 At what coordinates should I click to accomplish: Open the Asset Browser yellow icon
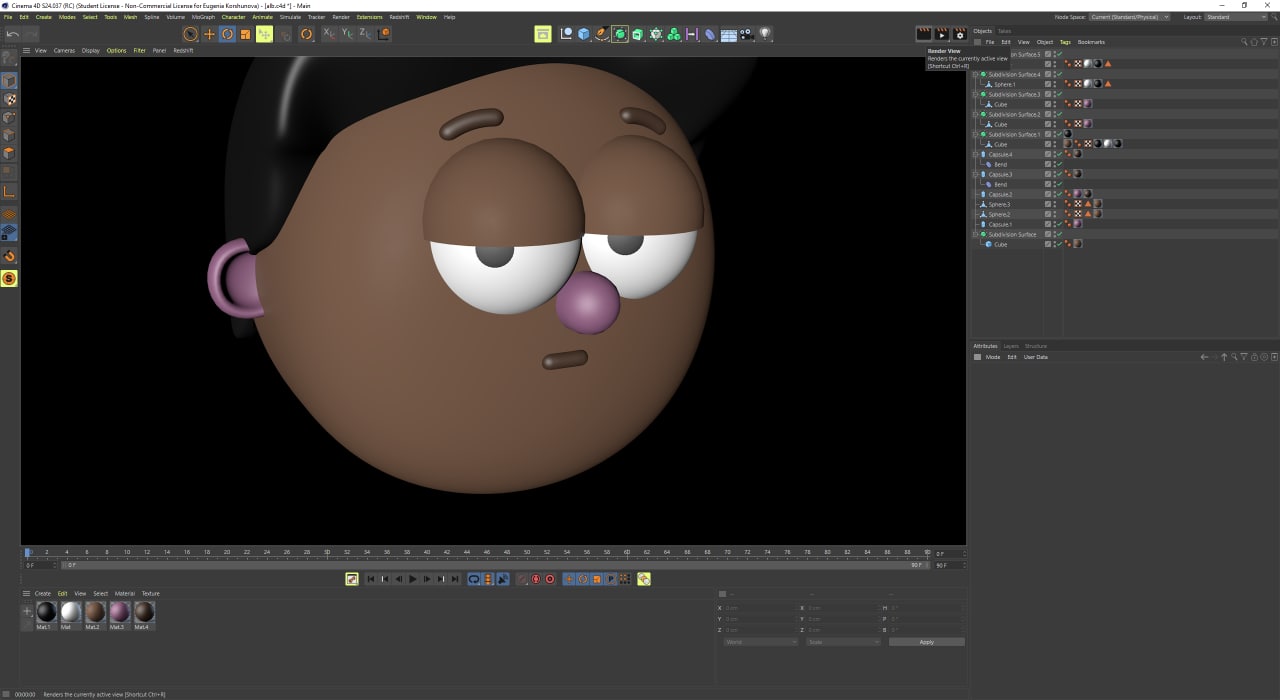tap(543, 34)
